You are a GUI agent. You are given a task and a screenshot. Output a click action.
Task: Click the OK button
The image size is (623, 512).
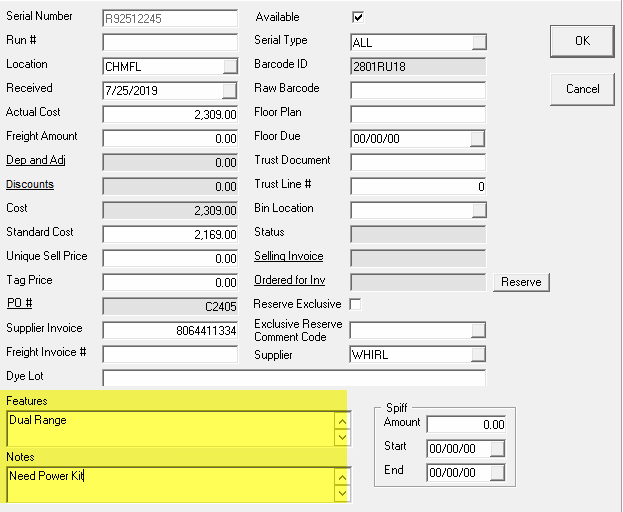pos(582,41)
